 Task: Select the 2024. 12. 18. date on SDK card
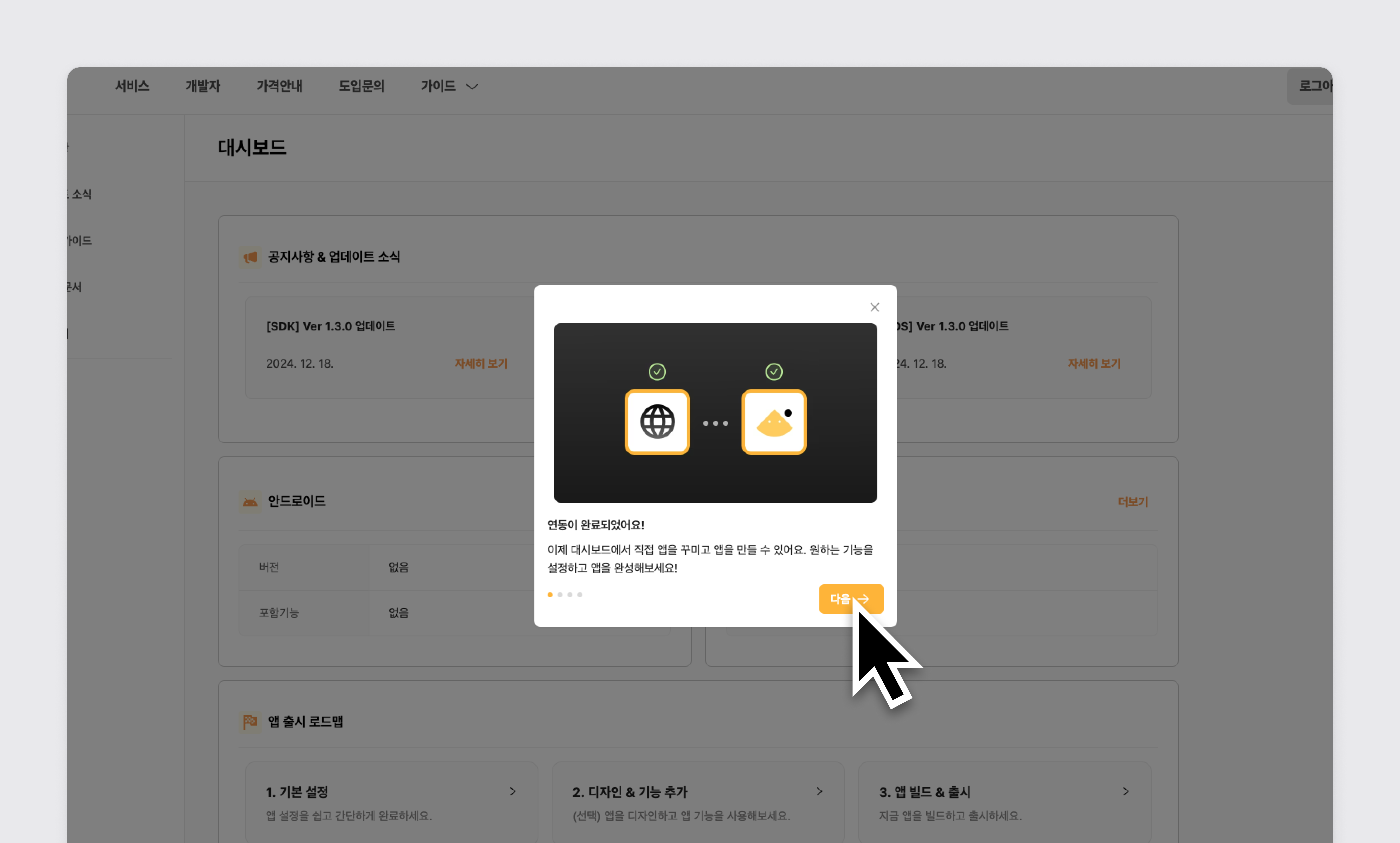pyautogui.click(x=300, y=363)
